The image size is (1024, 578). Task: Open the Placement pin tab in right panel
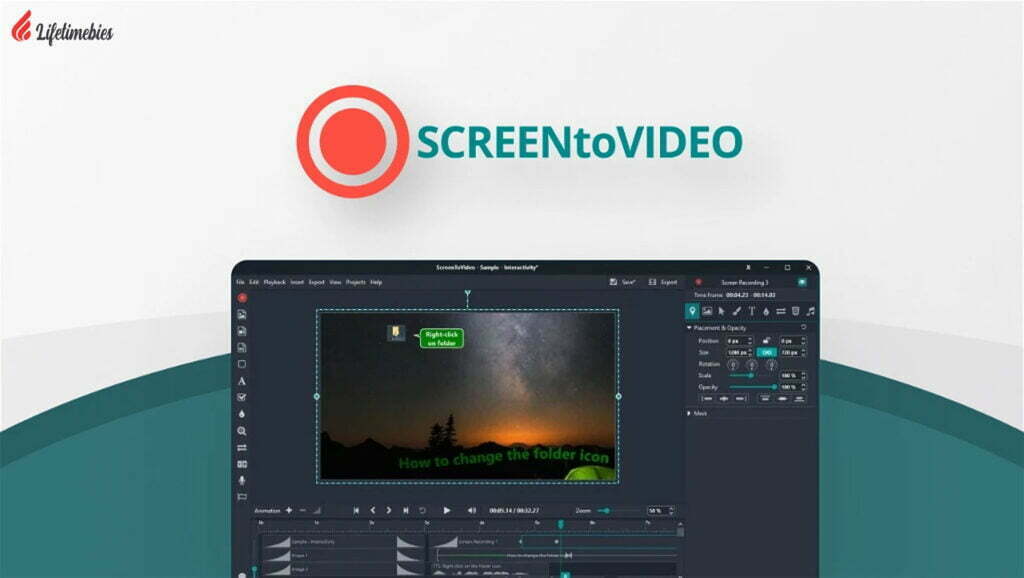[693, 311]
